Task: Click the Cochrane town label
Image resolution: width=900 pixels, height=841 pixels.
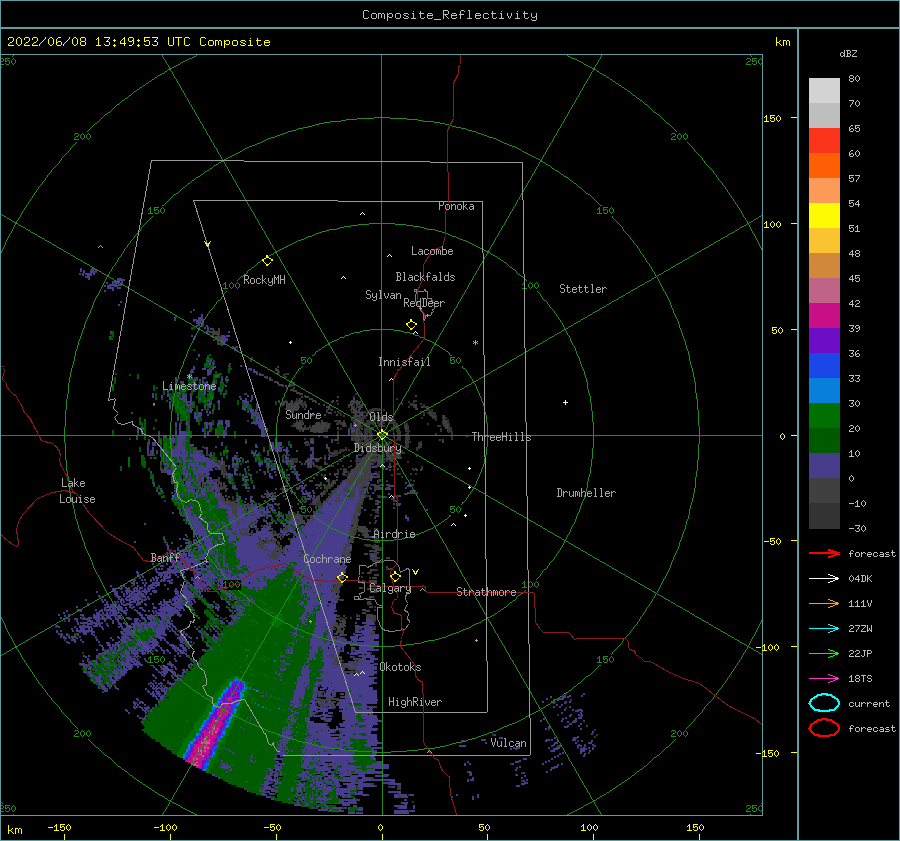Action: (x=327, y=559)
